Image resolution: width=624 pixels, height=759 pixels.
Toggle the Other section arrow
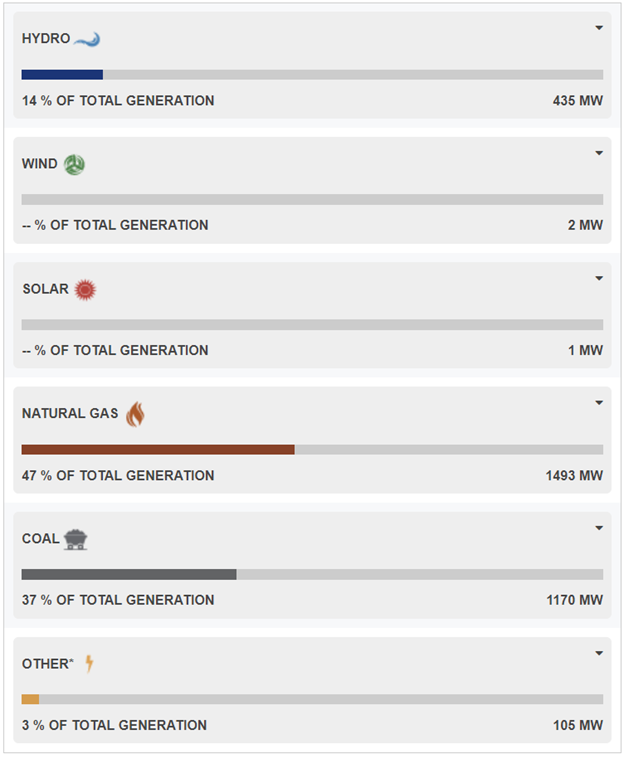(599, 653)
